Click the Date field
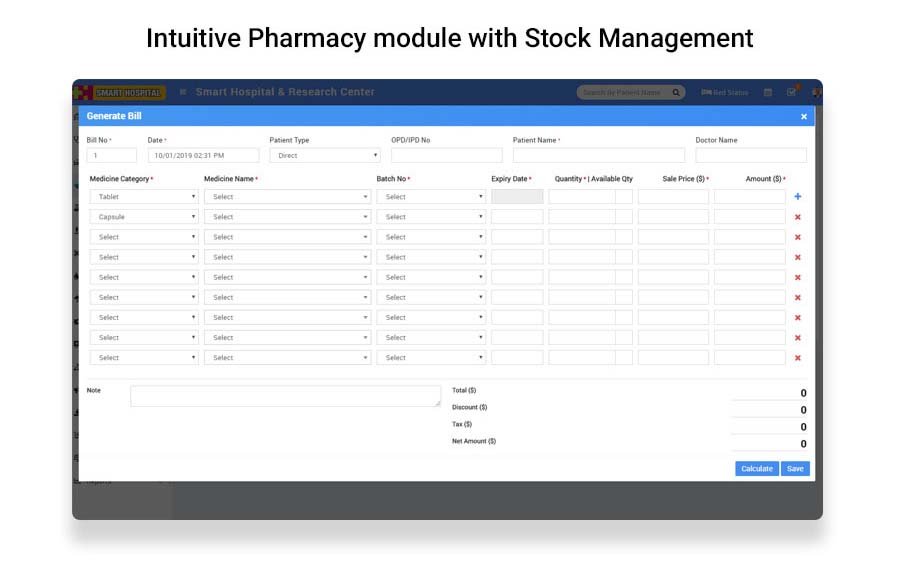Viewport: 900px width, 583px height. [203, 156]
